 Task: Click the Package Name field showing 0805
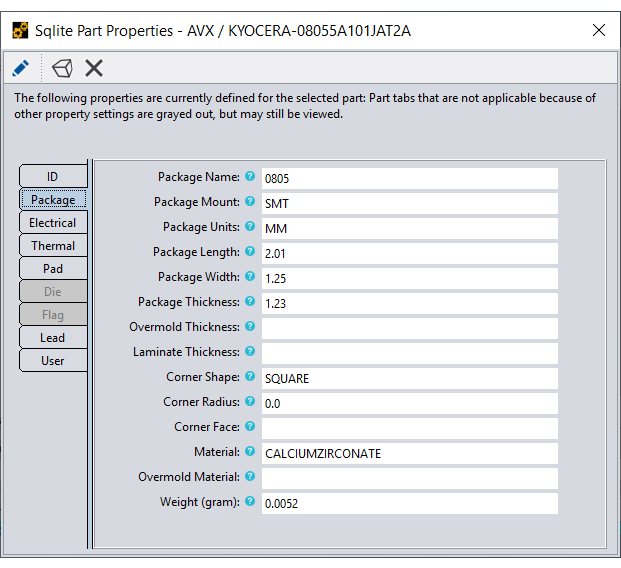[409, 178]
